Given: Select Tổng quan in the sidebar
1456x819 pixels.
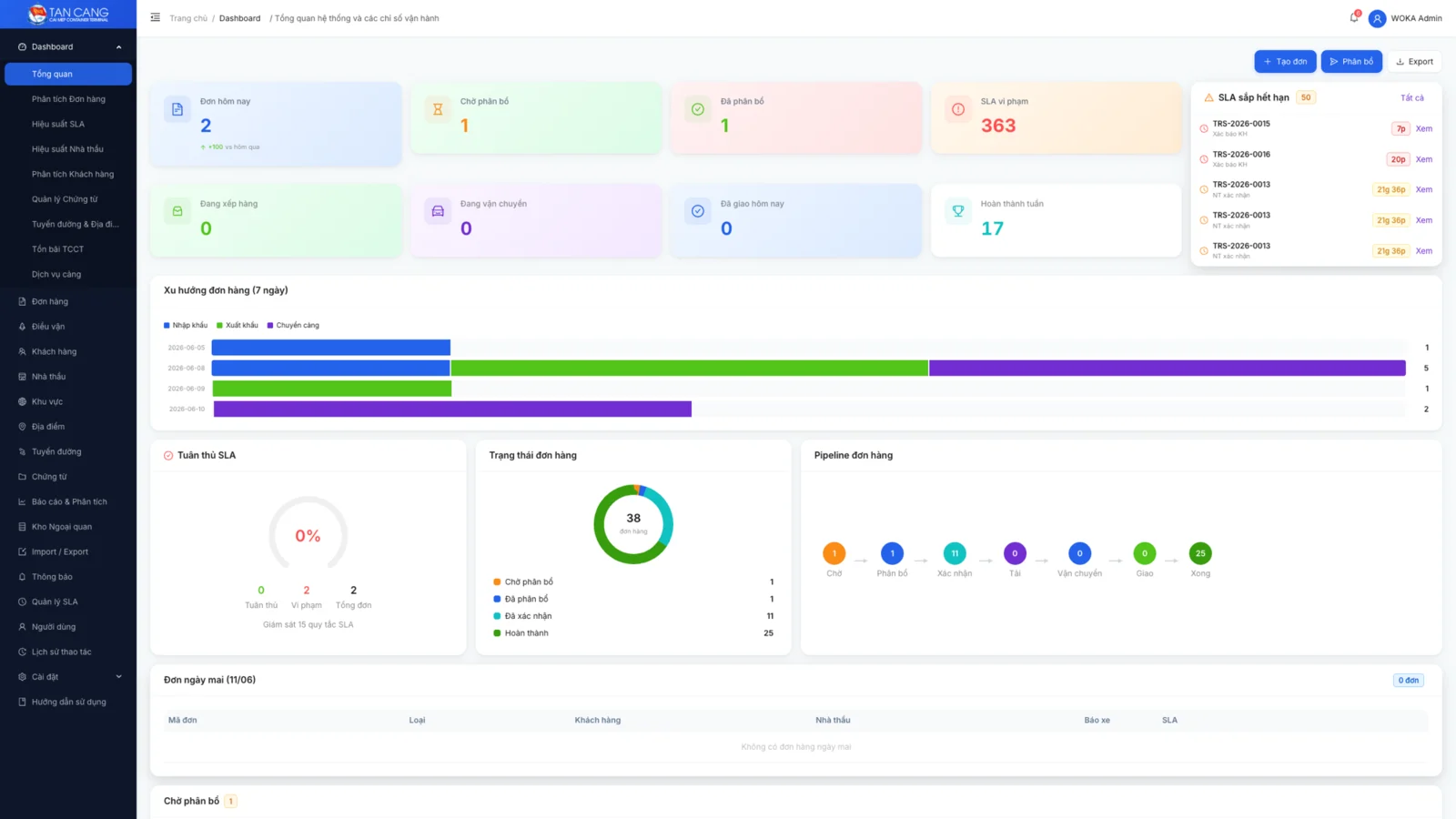Looking at the screenshot, I should pos(68,74).
